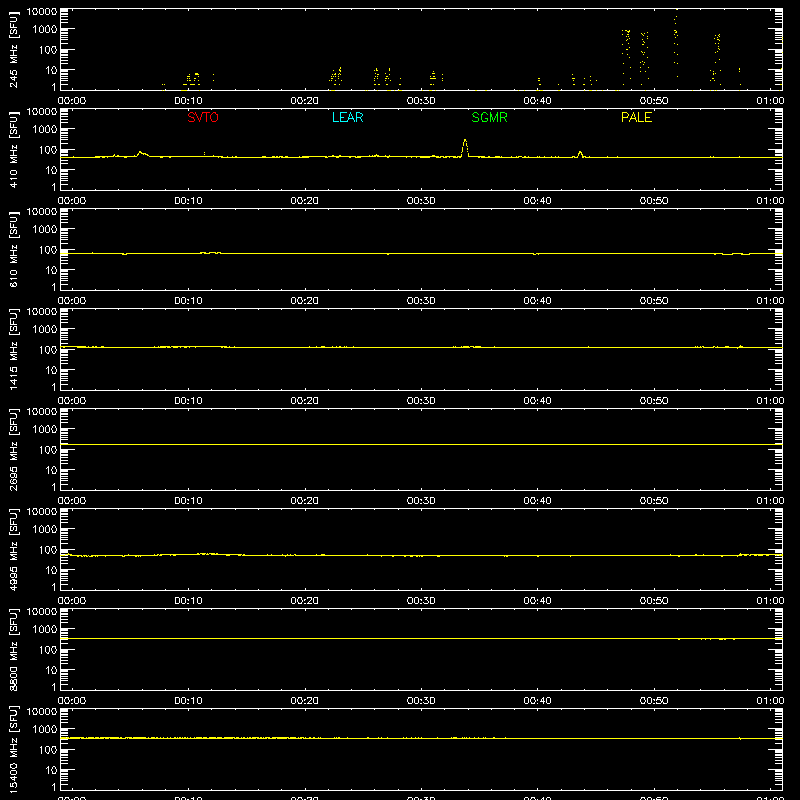This screenshot has height=800, width=800.
Task: Select the 245 MHz [SFU] axis title
Action: 13,49
